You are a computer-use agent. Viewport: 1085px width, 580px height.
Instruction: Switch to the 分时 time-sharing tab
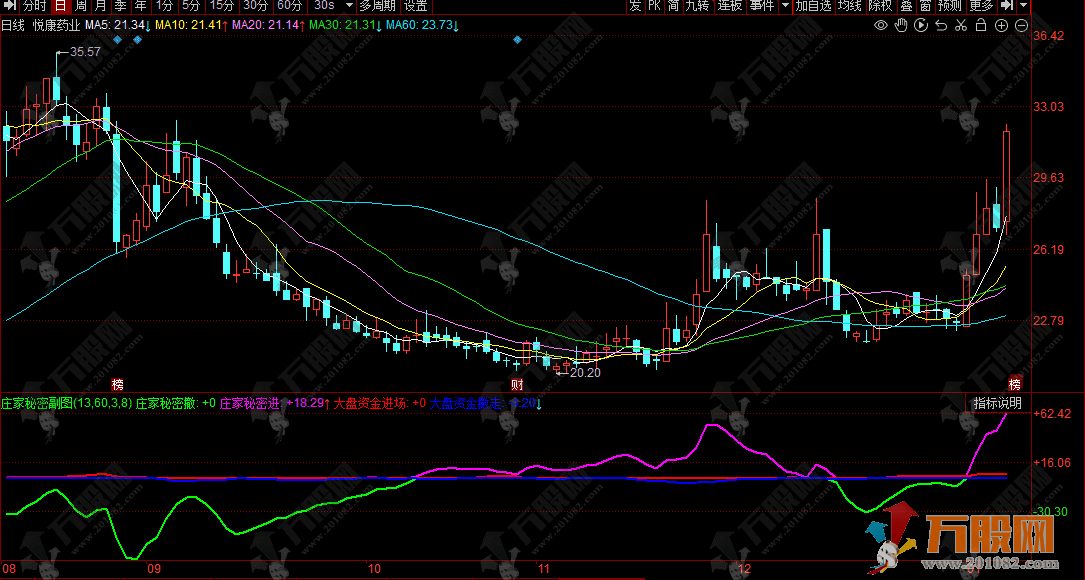click(33, 6)
